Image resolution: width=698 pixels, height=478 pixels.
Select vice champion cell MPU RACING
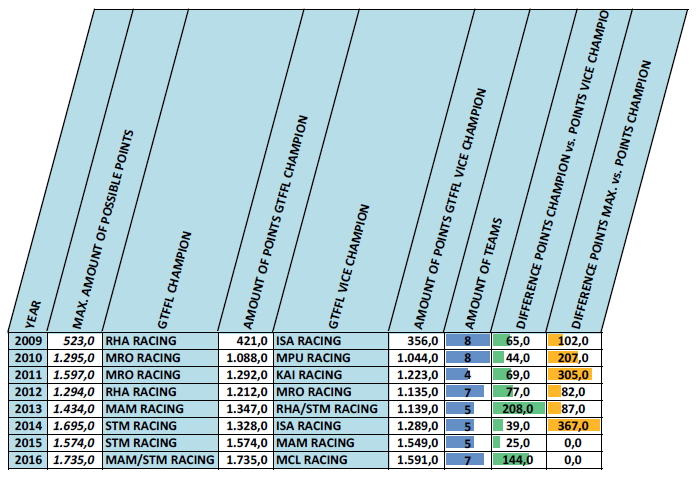click(x=331, y=358)
